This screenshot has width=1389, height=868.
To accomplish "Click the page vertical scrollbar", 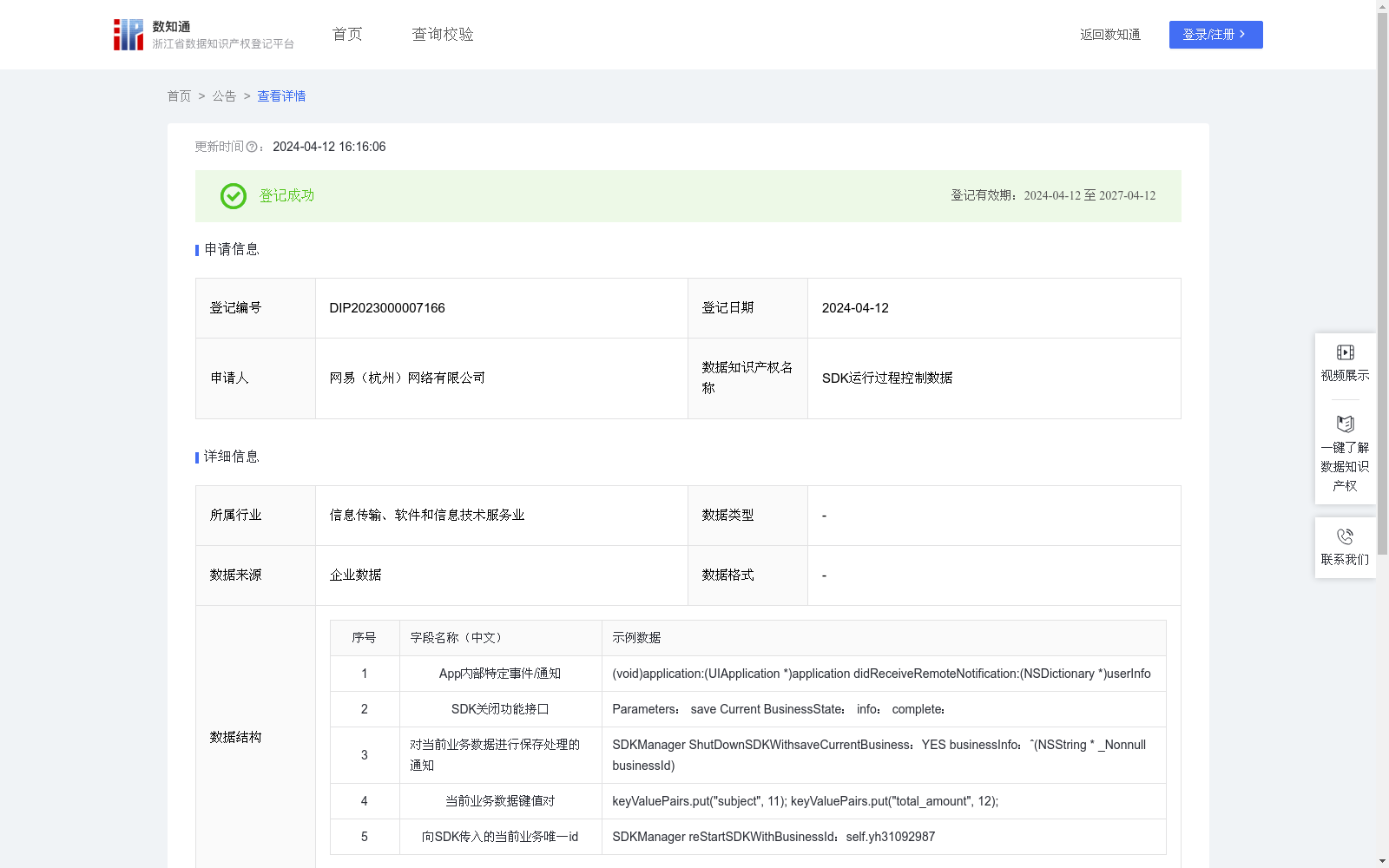I will click(x=1382, y=284).
